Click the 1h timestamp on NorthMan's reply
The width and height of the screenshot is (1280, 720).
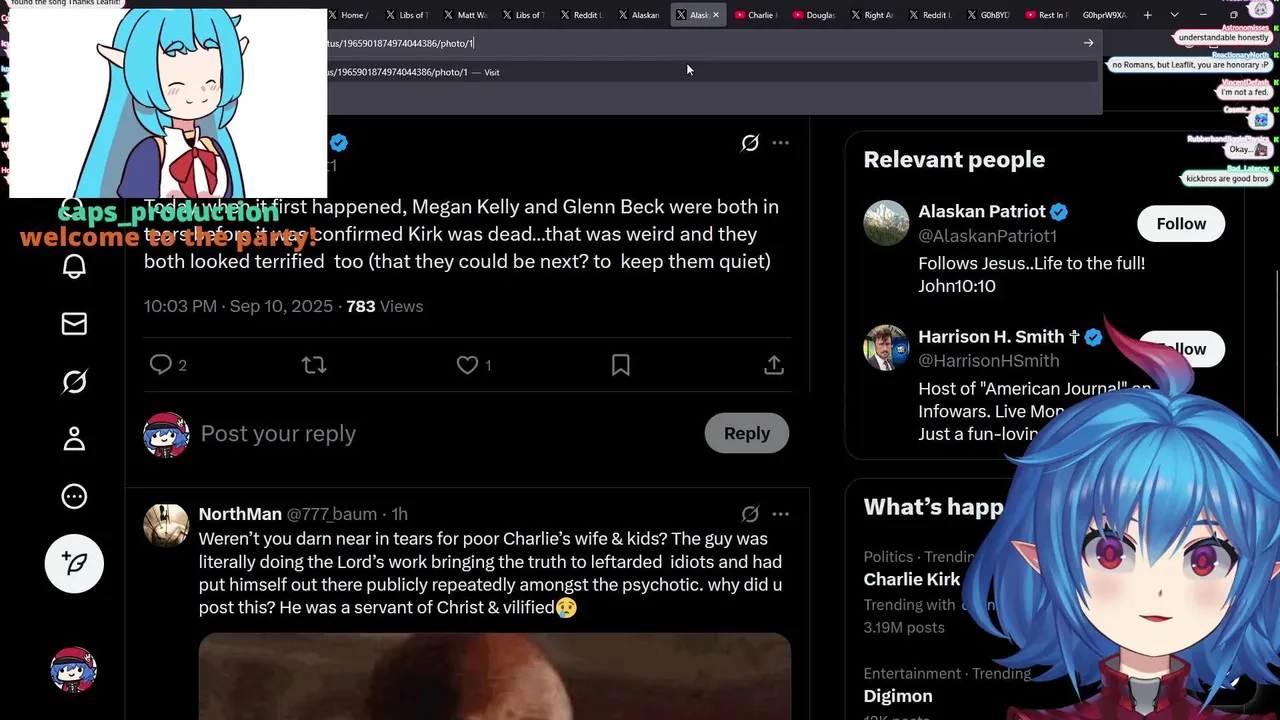click(x=399, y=514)
